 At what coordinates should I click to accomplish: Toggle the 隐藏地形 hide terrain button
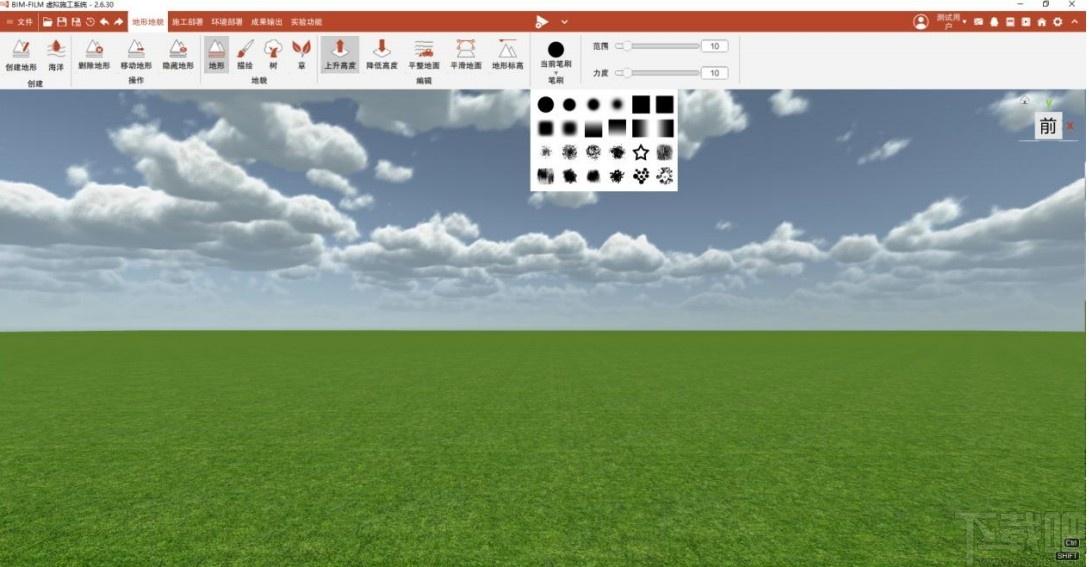(178, 54)
